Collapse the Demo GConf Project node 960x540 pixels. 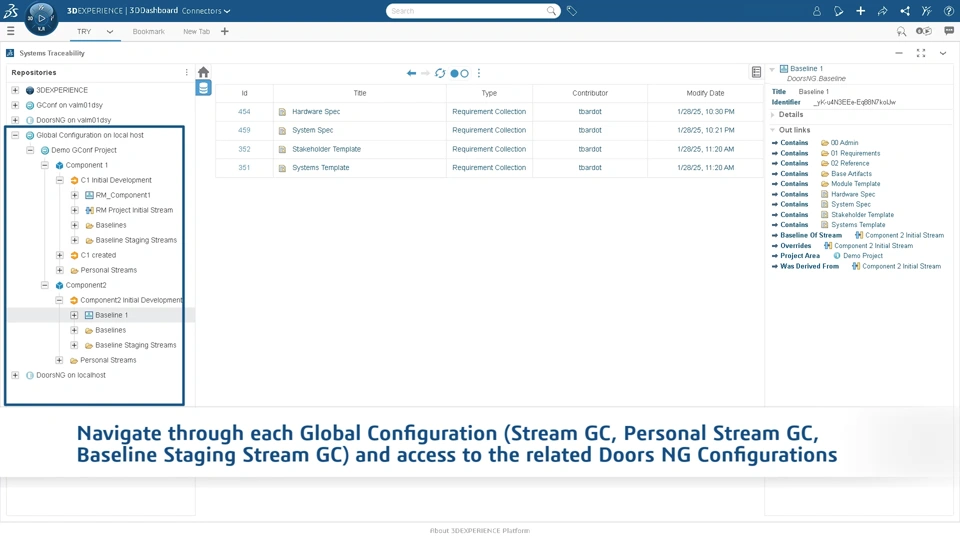[x=30, y=150]
